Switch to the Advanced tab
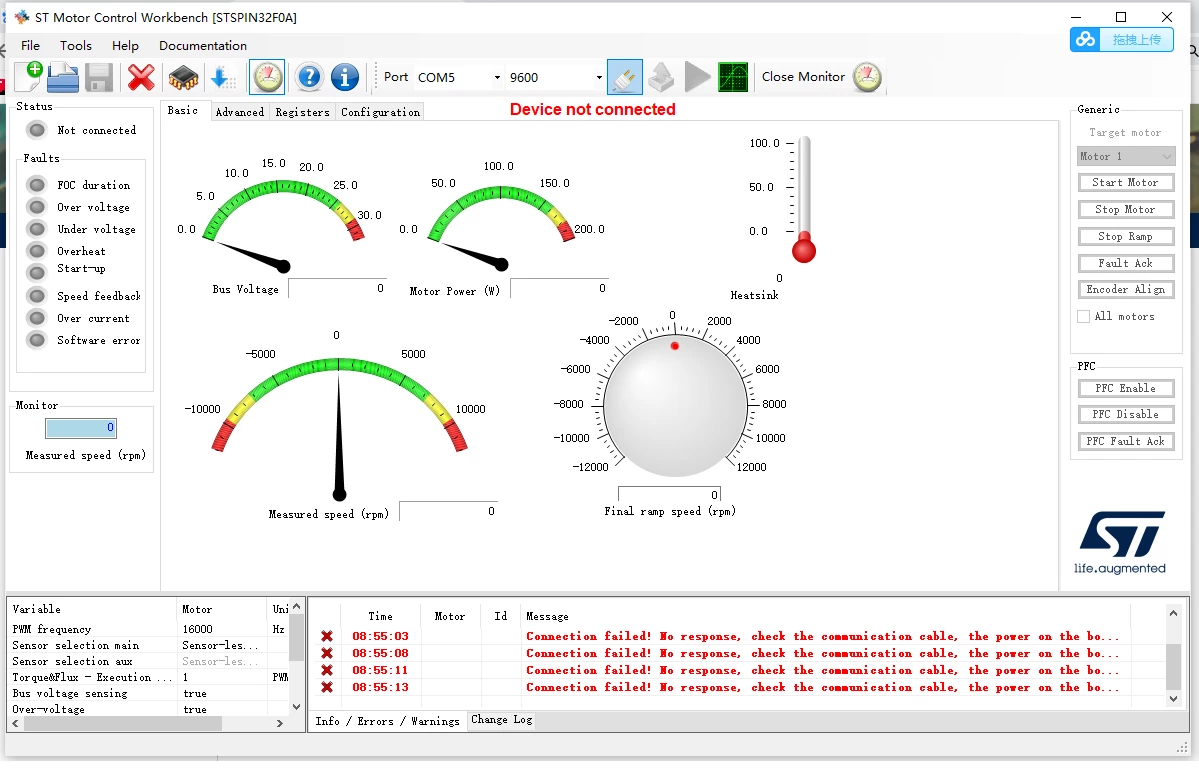This screenshot has width=1199, height=784. 239,112
